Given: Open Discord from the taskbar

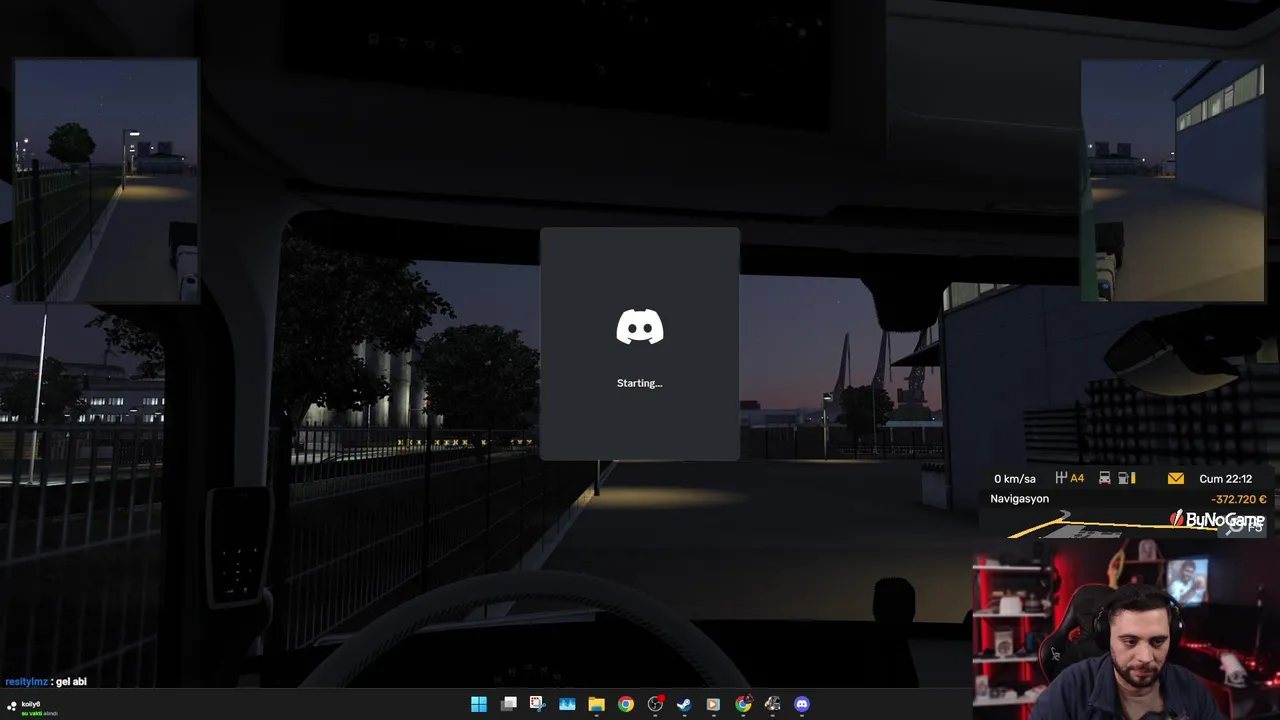Looking at the screenshot, I should (x=801, y=704).
